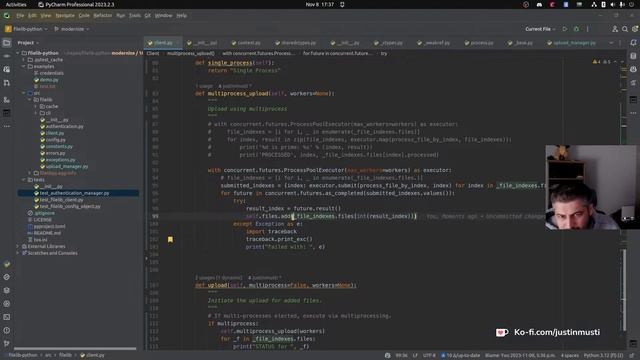Open the Terminal tool window icon
The height and width of the screenshot is (360, 640).
pos(7,317)
